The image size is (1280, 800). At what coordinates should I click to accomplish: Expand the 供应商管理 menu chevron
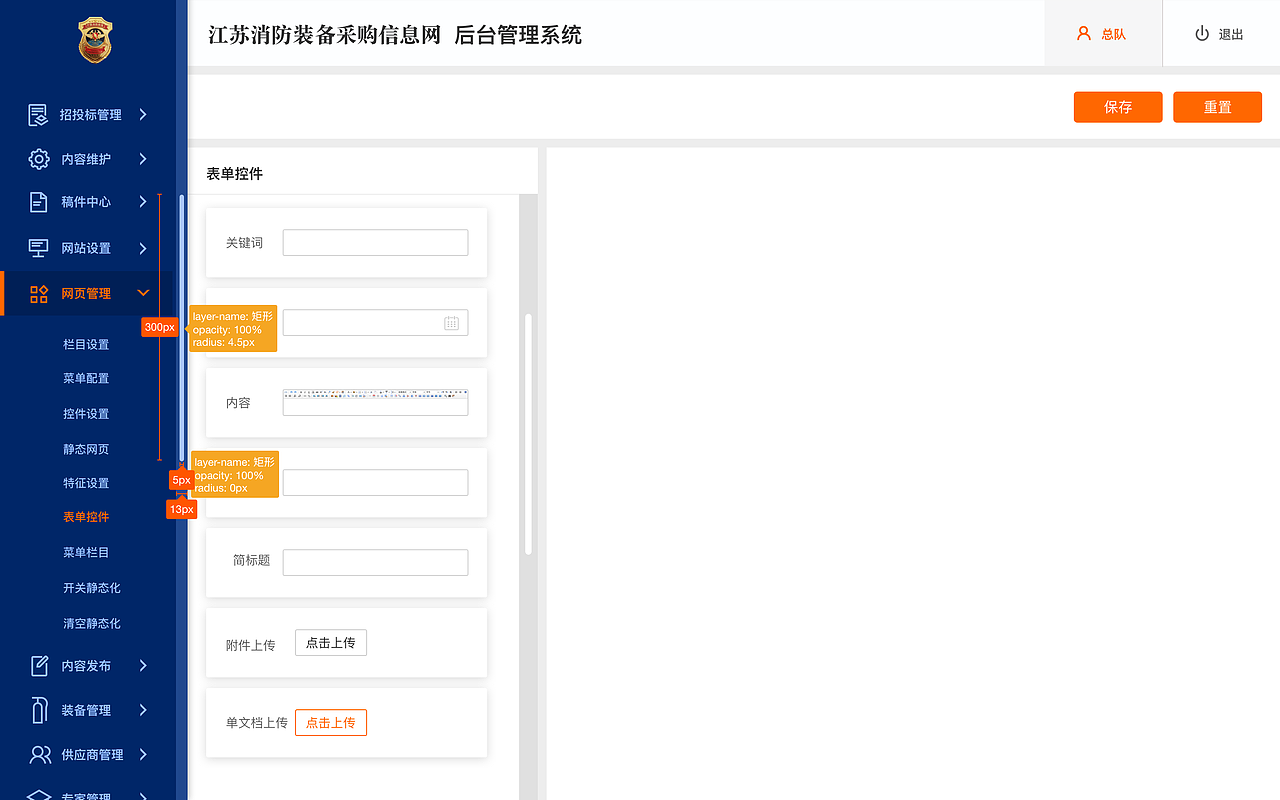click(143, 754)
